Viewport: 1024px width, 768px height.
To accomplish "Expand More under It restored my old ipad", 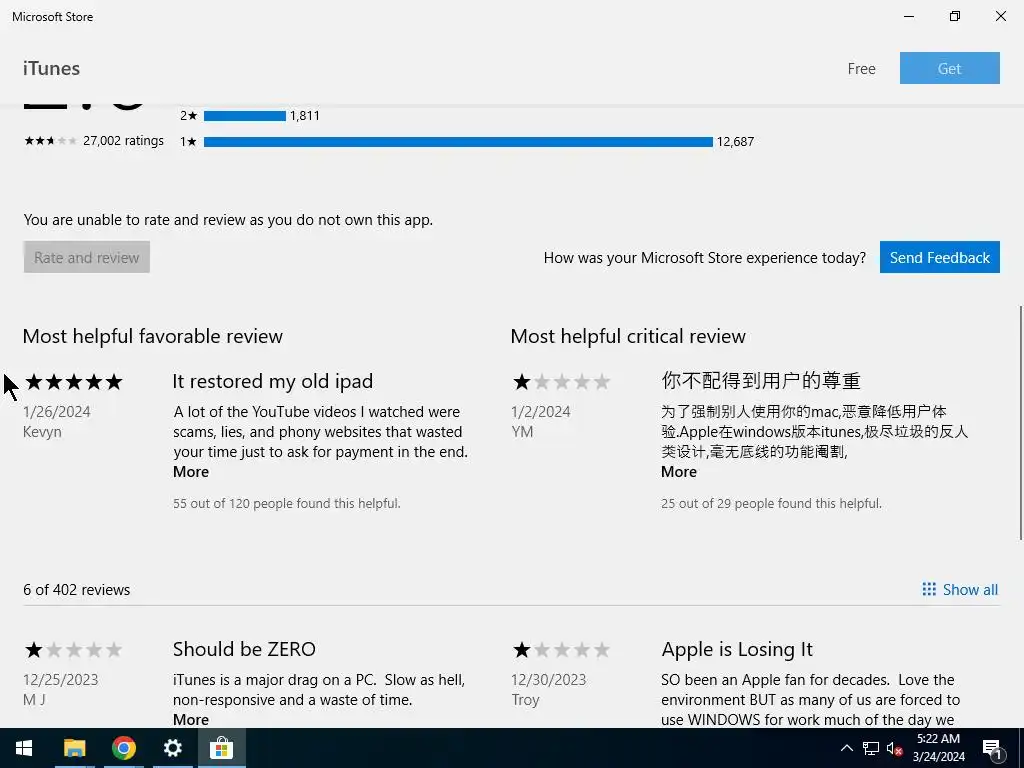I will (x=191, y=472).
